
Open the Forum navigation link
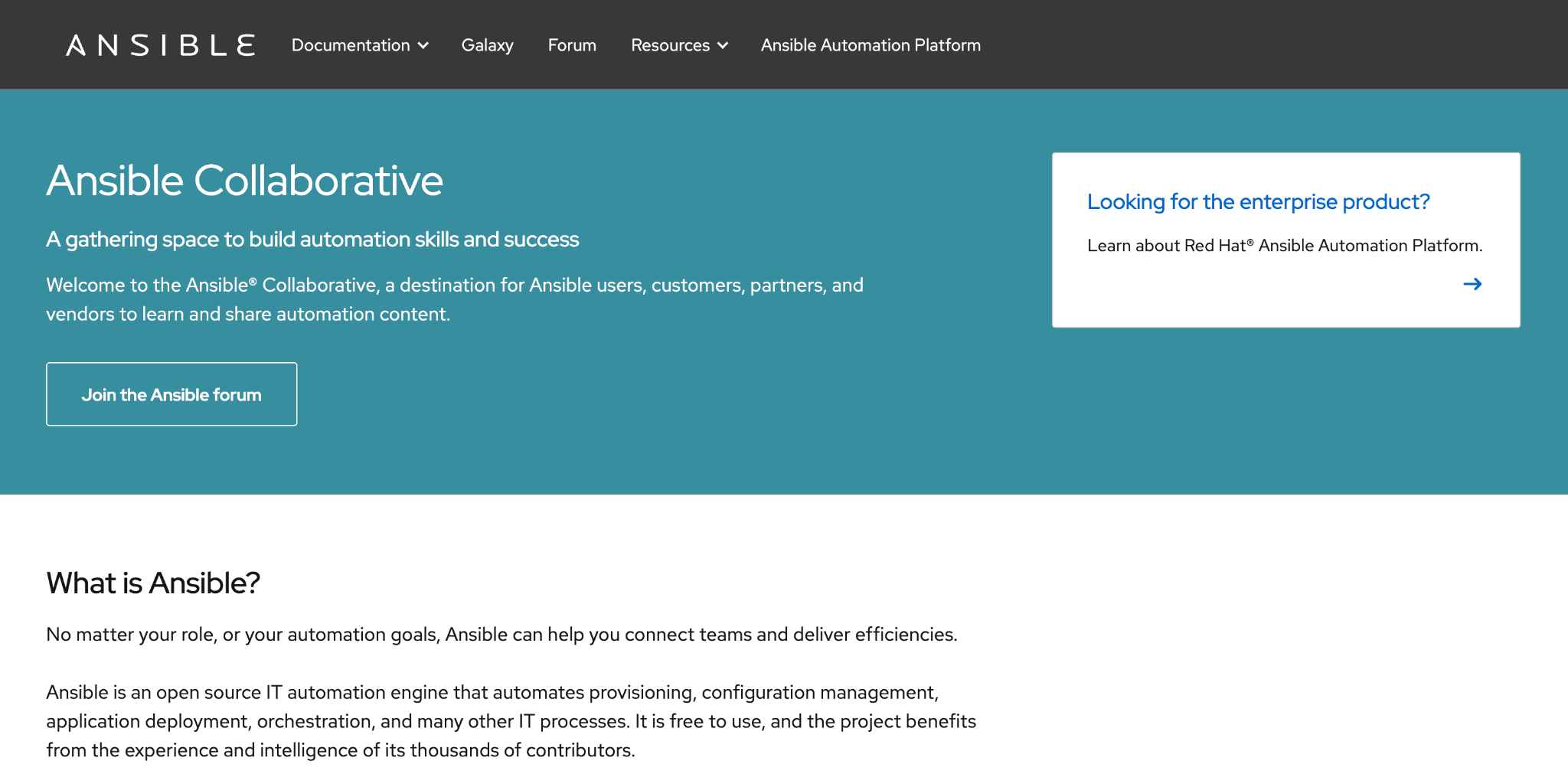pyautogui.click(x=572, y=45)
